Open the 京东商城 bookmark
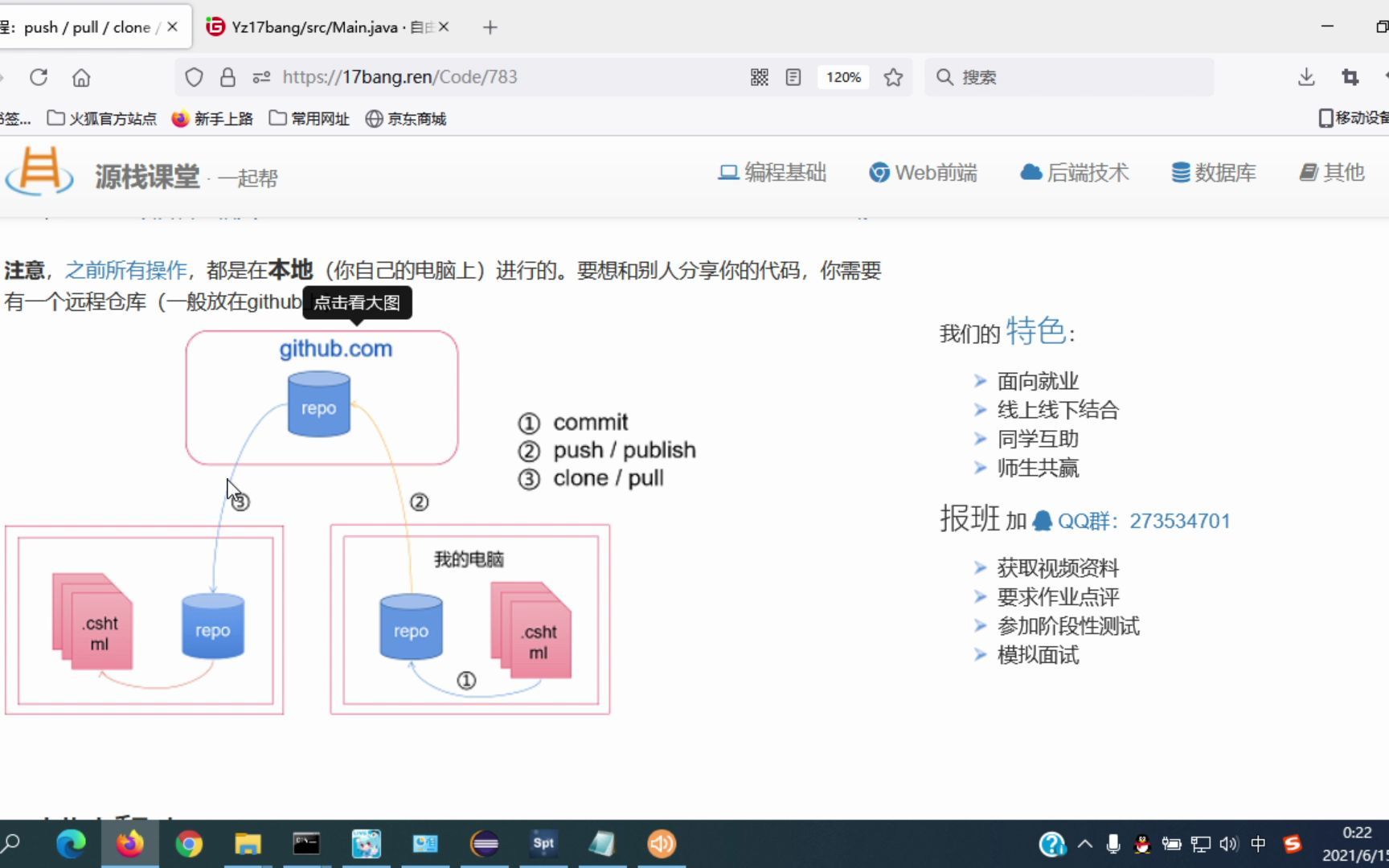Image resolution: width=1389 pixels, height=868 pixels. click(406, 119)
